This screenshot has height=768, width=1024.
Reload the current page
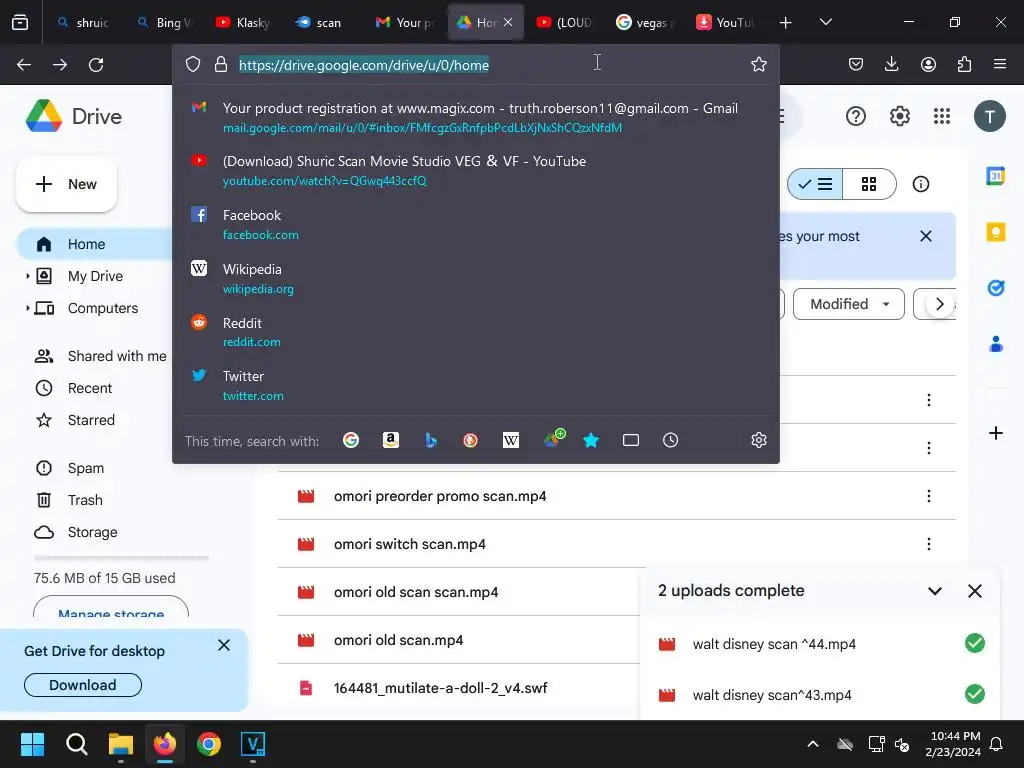click(x=96, y=65)
